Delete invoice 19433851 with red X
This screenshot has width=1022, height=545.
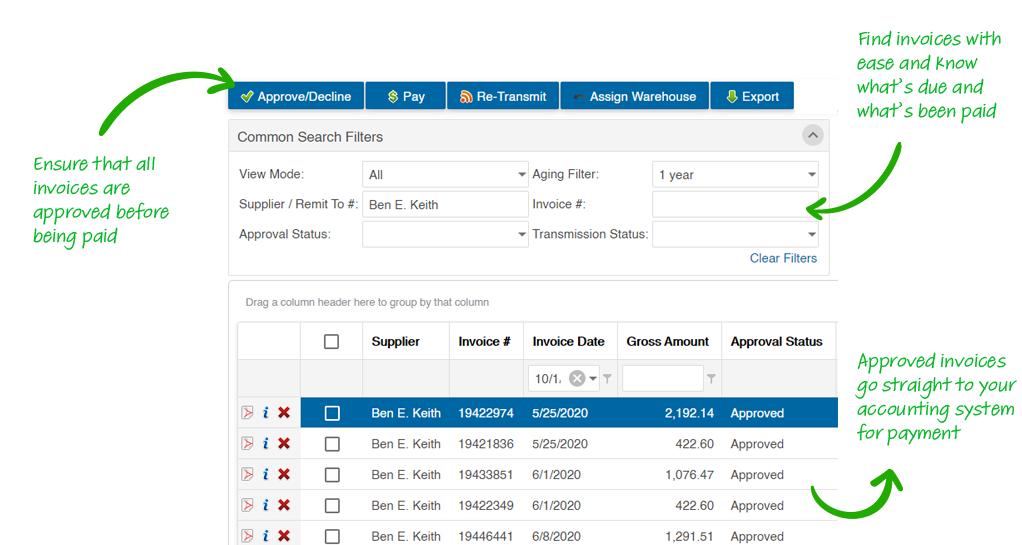(x=284, y=475)
